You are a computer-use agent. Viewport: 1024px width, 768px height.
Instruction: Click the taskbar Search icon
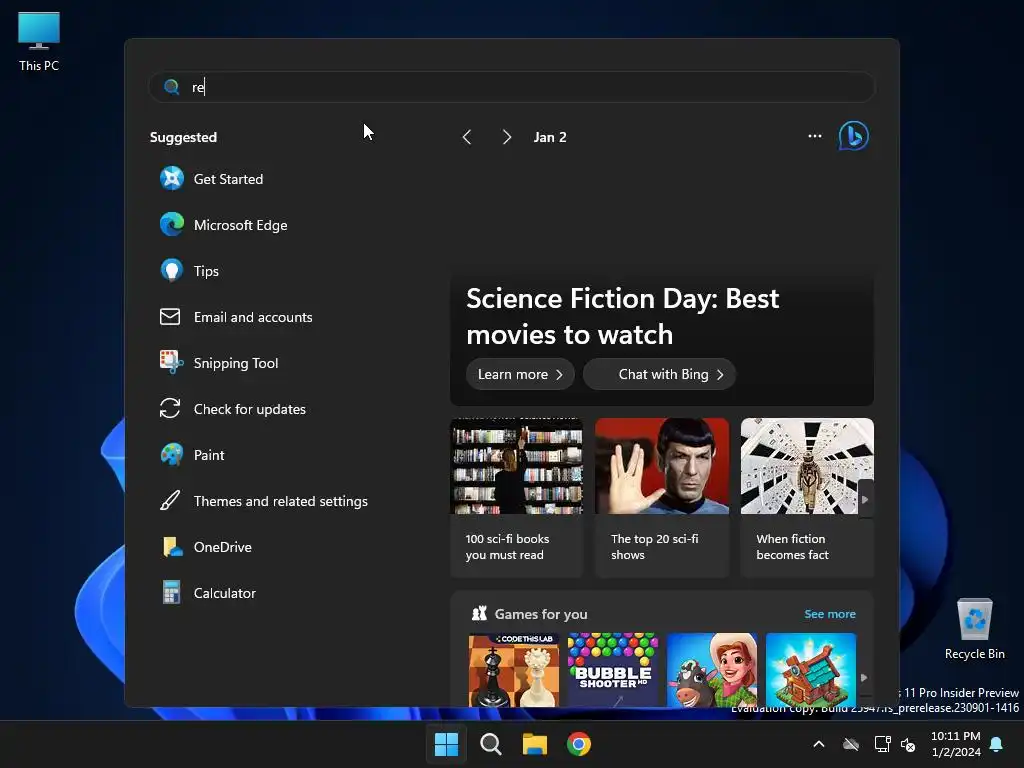coord(490,744)
